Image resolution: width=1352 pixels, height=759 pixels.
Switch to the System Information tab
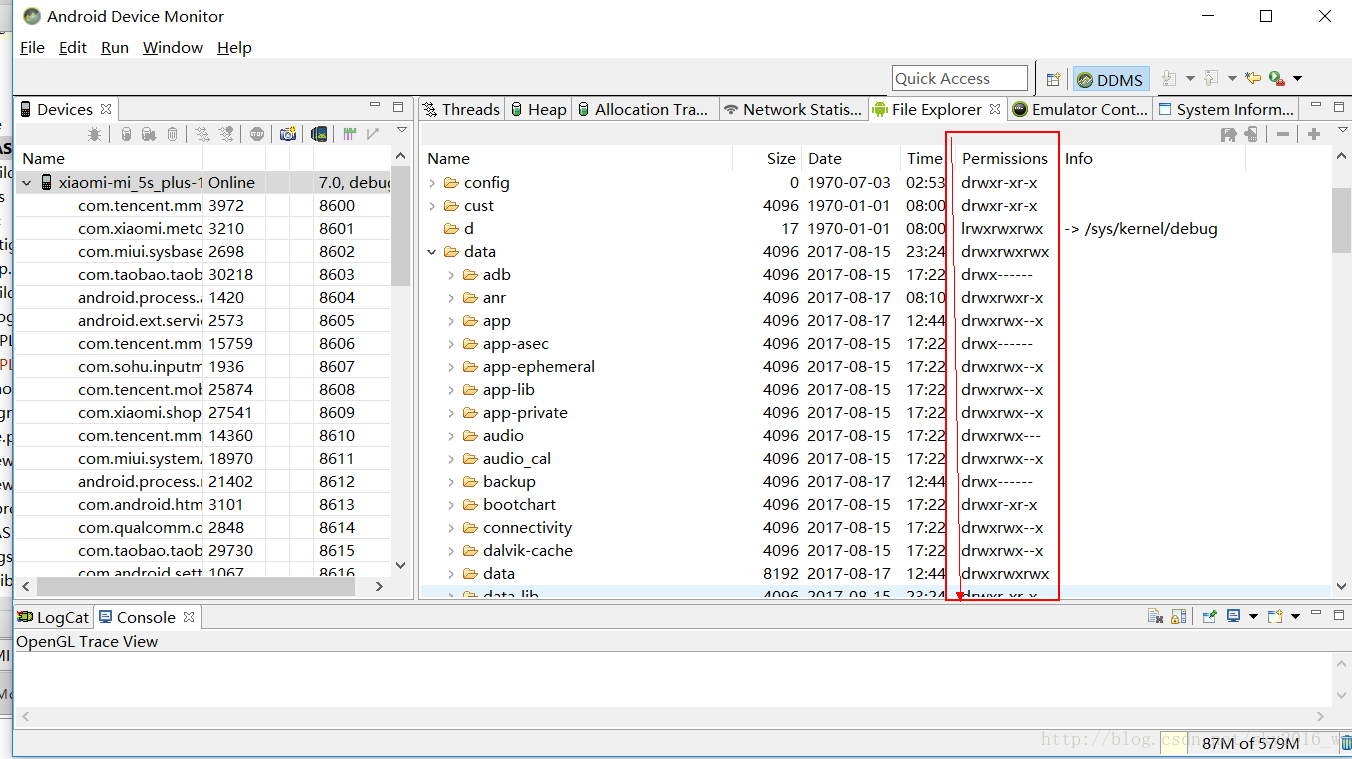1226,110
